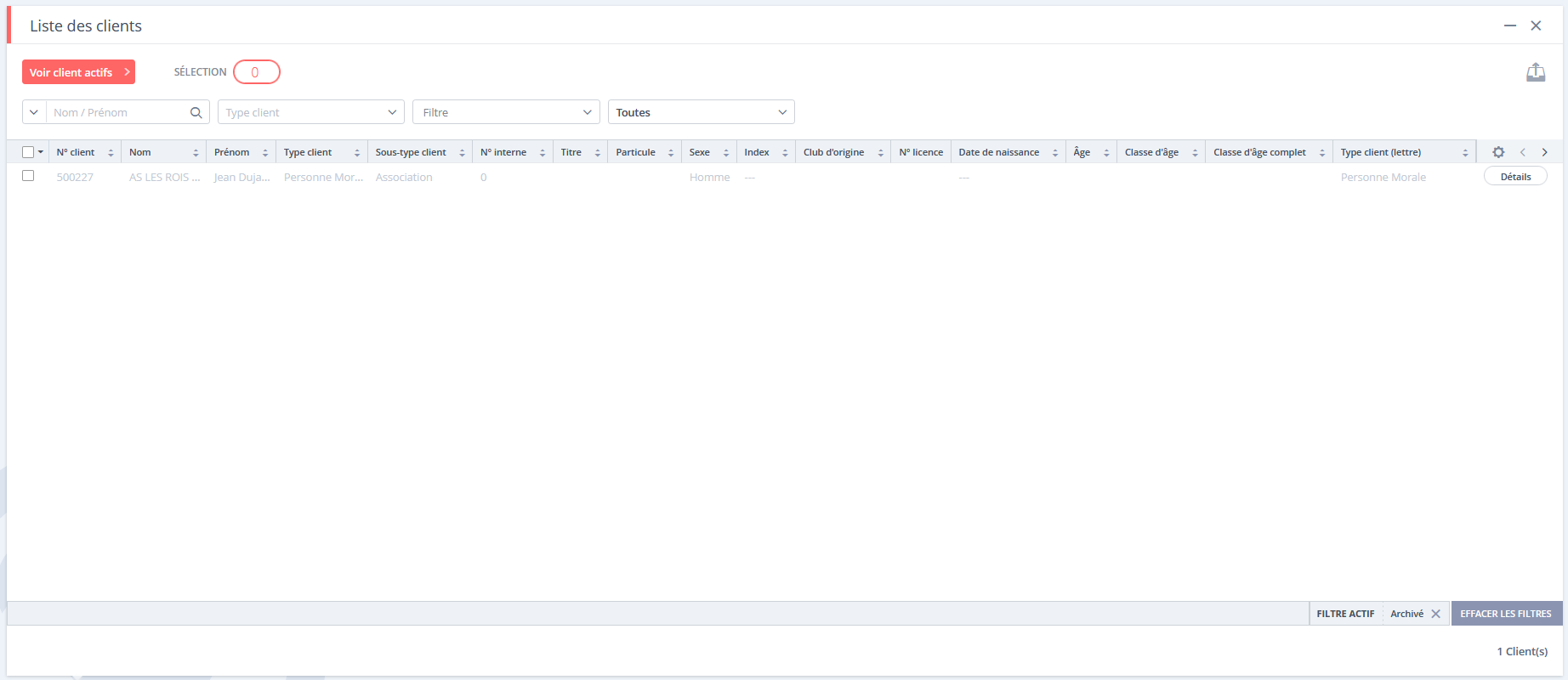Image resolution: width=1568 pixels, height=680 pixels.
Task: Sort by Classe d'âge complet arrows
Action: pyautogui.click(x=1322, y=153)
